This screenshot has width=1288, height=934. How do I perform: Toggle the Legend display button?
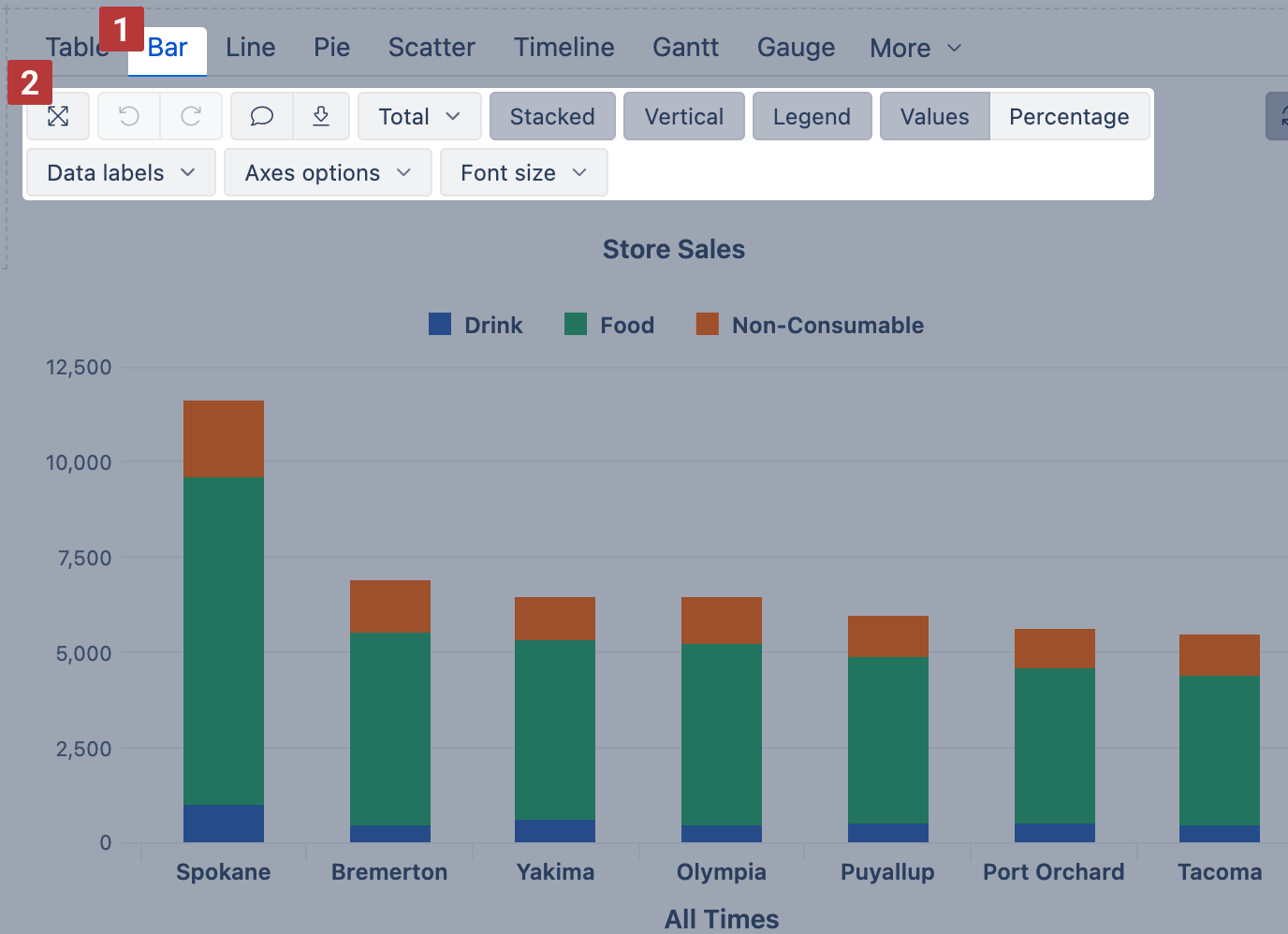point(812,116)
